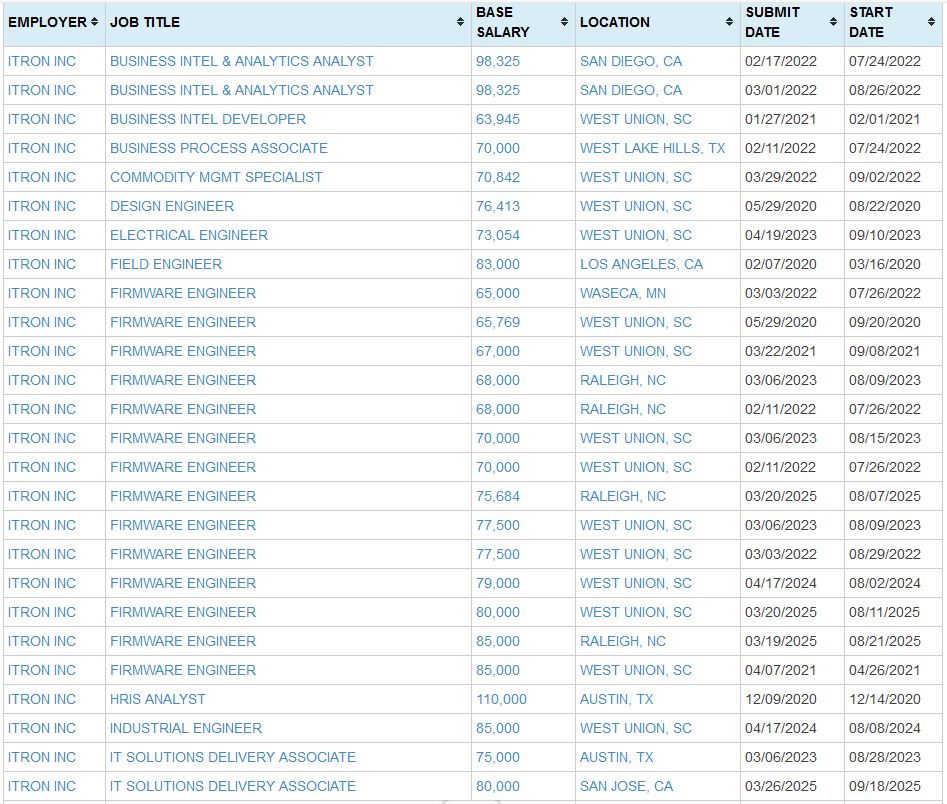Click the EMPLOYER column header text
Image resolution: width=947 pixels, height=804 pixels.
tap(47, 22)
